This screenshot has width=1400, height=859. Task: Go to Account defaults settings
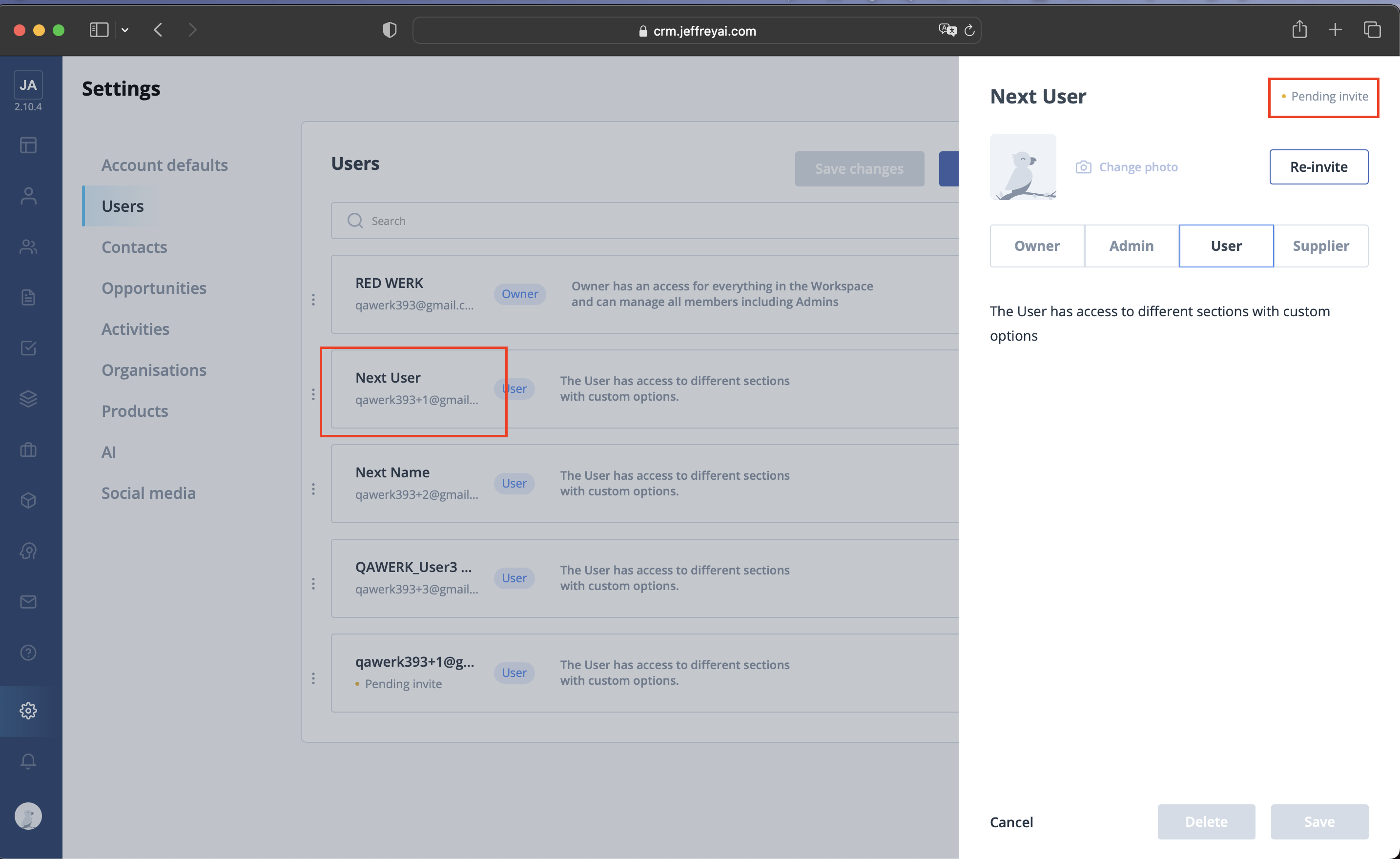(x=165, y=165)
